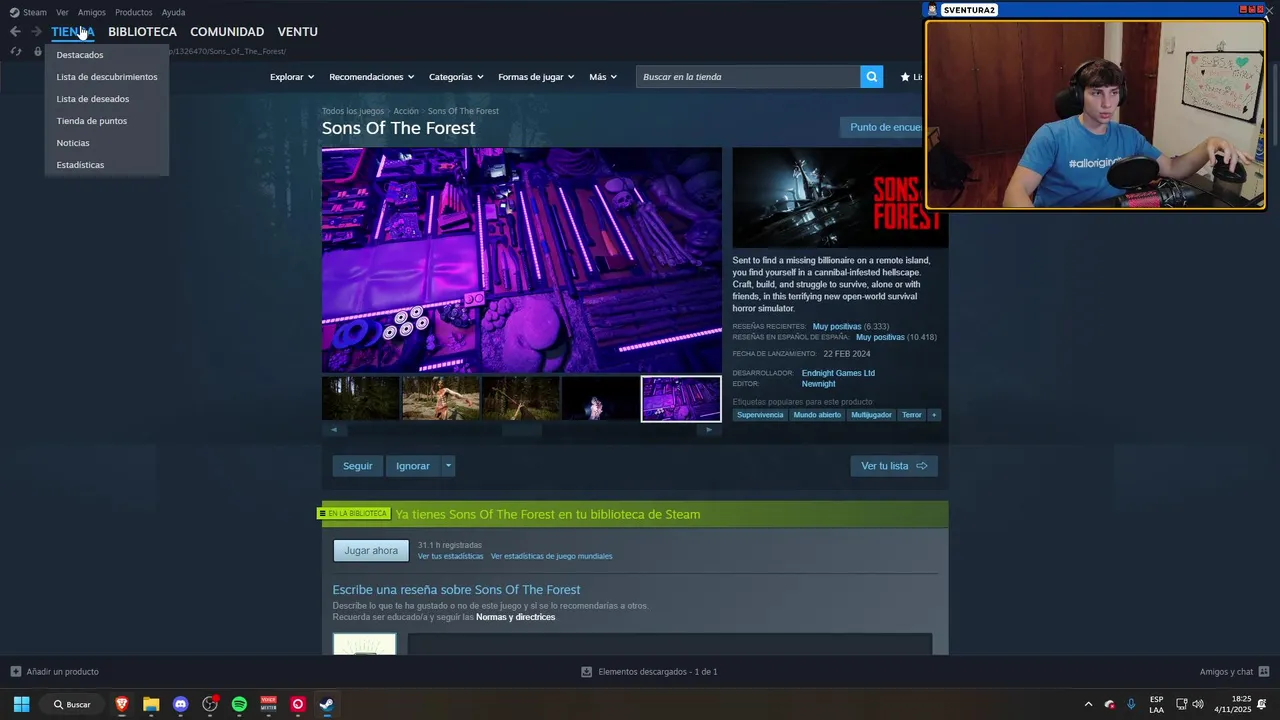The width and height of the screenshot is (1280, 720).
Task: Open the Newnight publisher link
Action: 818,384
